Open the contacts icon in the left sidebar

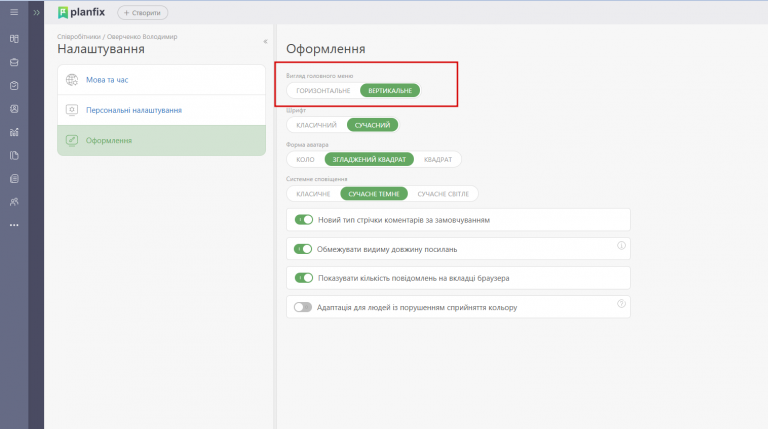click(x=14, y=108)
